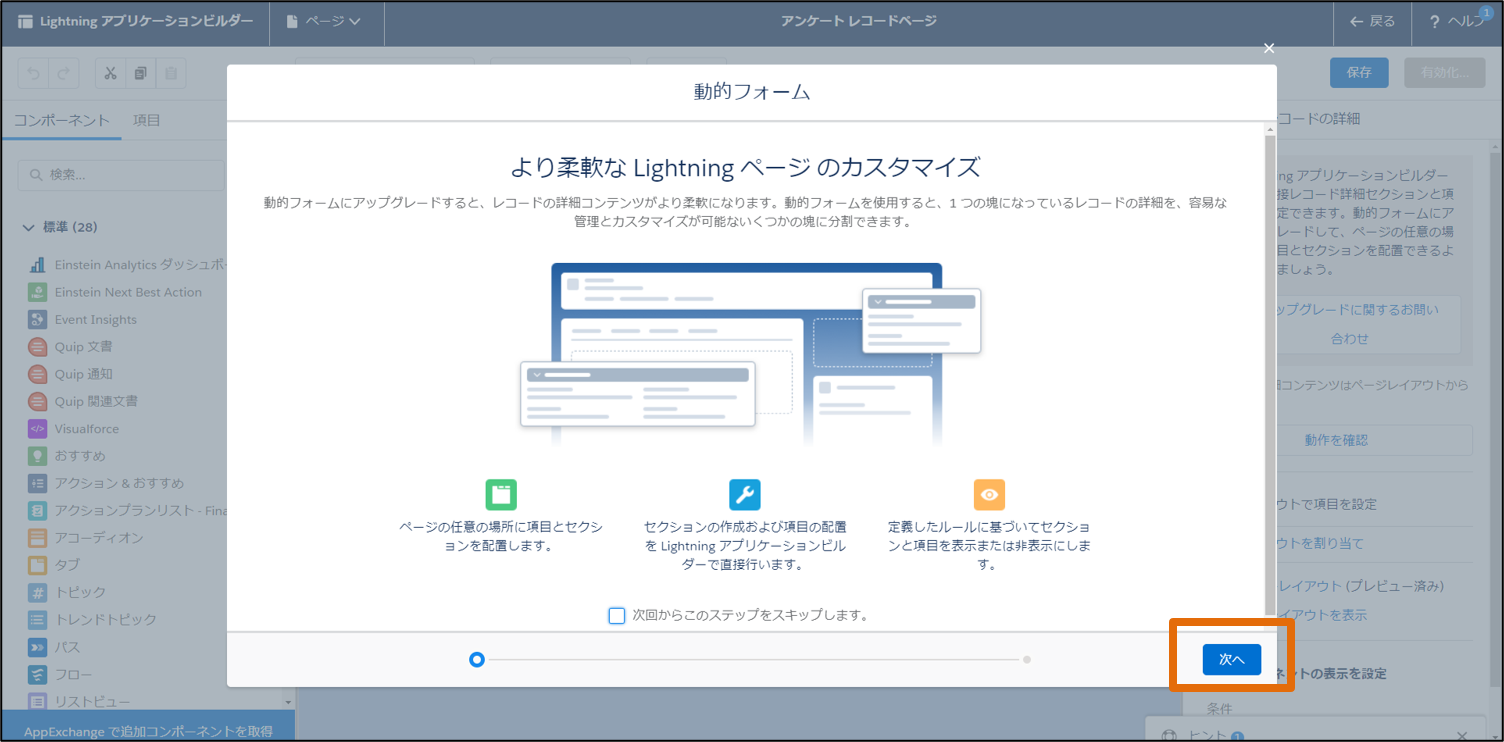Viewport: 1504px width, 742px height.
Task: Click the dynamic forms illustration image
Action: 751,354
